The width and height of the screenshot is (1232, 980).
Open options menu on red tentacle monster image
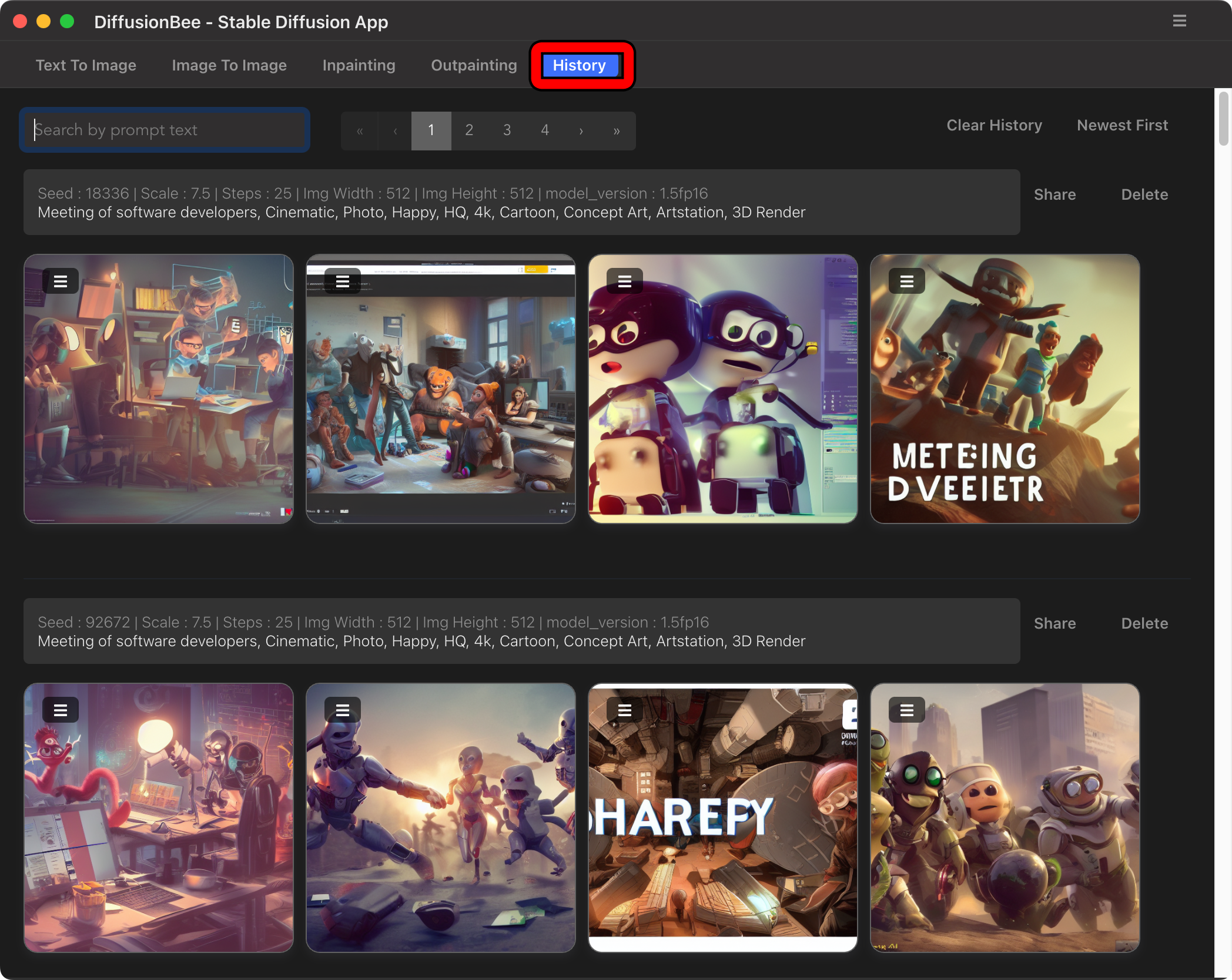point(61,710)
